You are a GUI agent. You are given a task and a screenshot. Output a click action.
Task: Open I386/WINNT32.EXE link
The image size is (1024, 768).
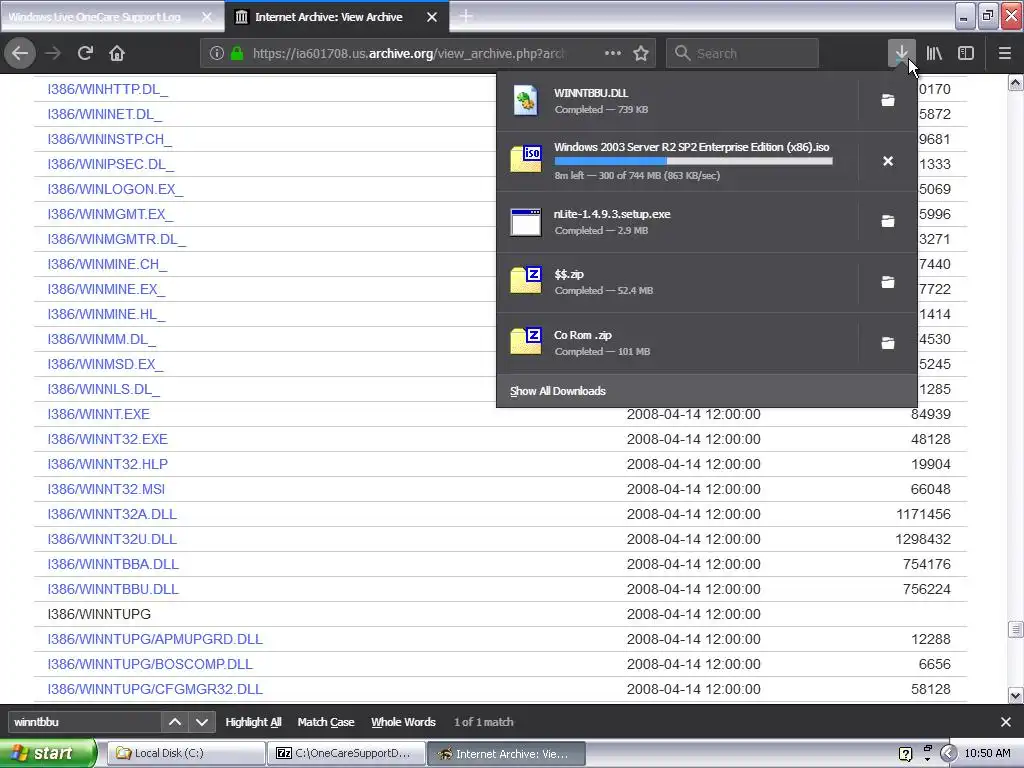point(108,439)
